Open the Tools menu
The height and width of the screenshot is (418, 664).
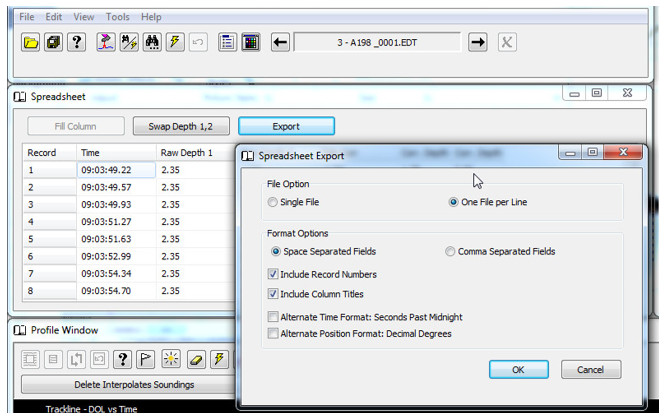[x=117, y=17]
